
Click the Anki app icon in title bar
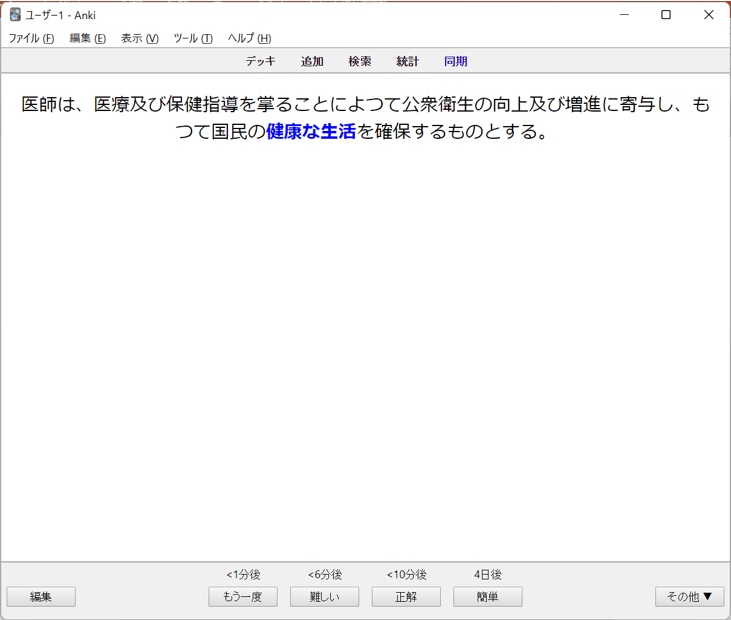click(x=15, y=15)
